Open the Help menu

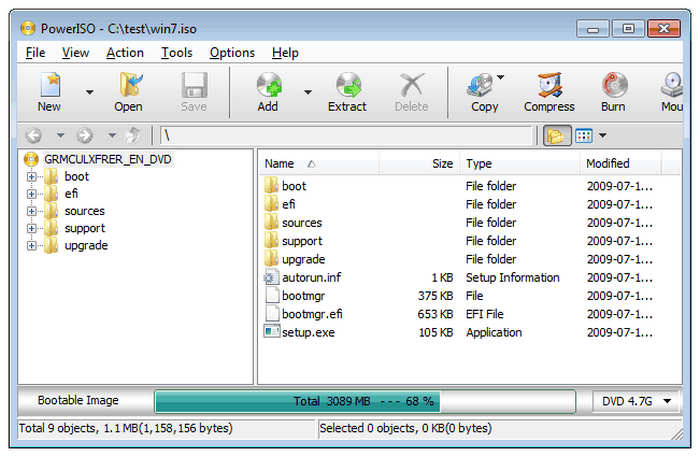[285, 53]
